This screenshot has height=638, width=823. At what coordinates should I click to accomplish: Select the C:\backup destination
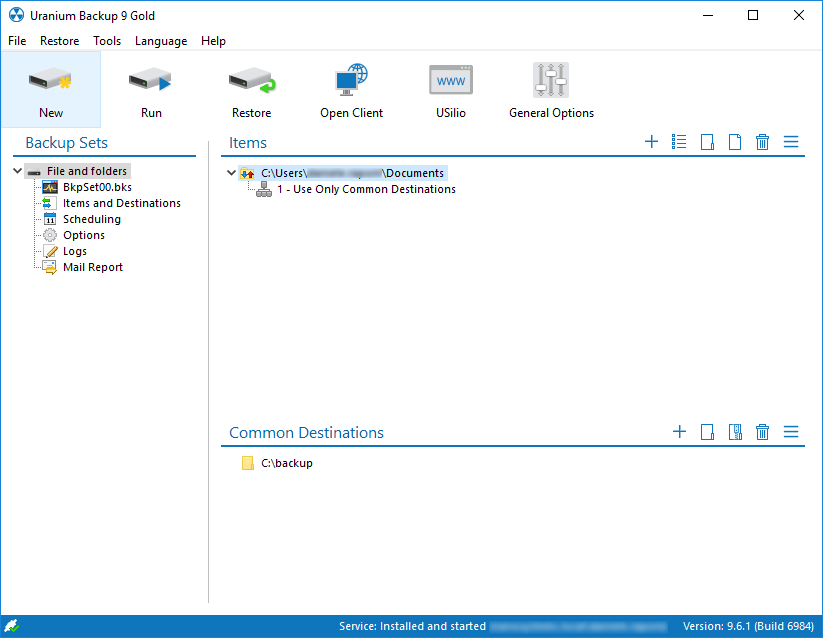click(286, 463)
